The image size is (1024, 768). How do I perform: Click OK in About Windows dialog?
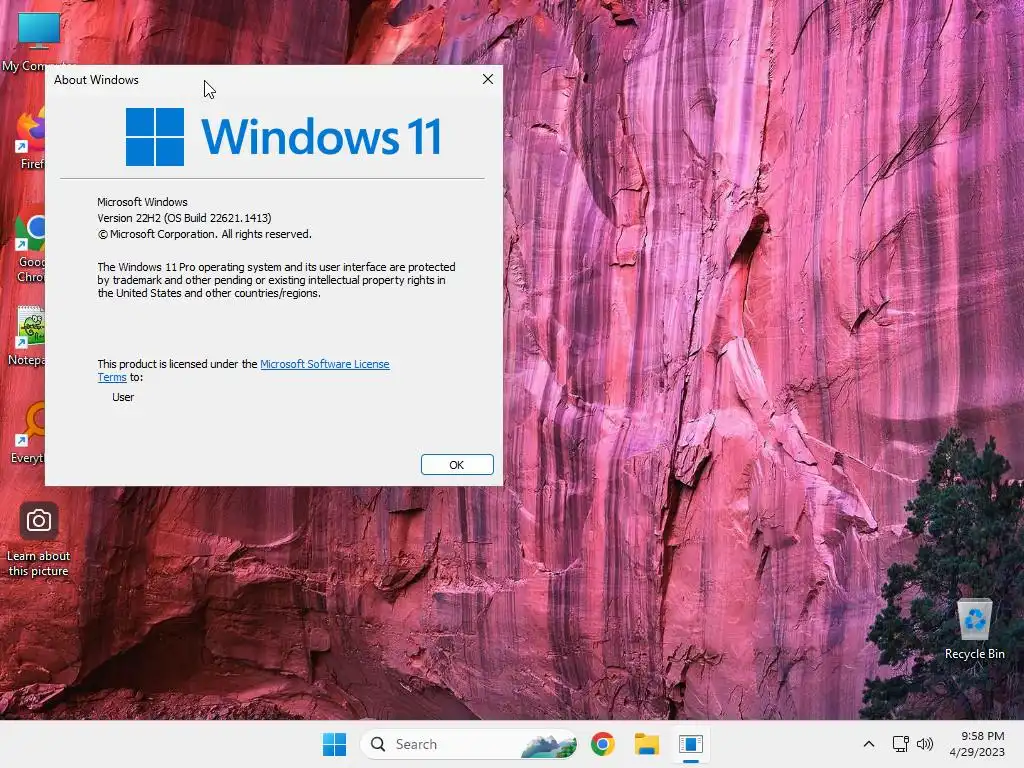[x=456, y=464]
